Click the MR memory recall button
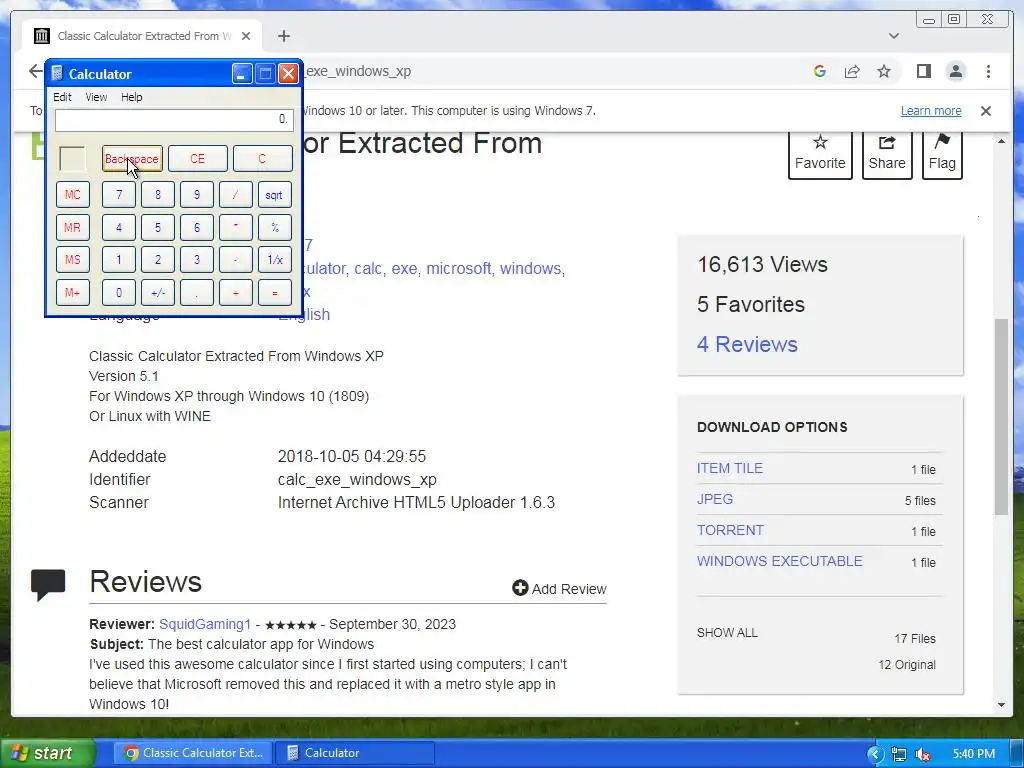The image size is (1024, 768). point(72,227)
